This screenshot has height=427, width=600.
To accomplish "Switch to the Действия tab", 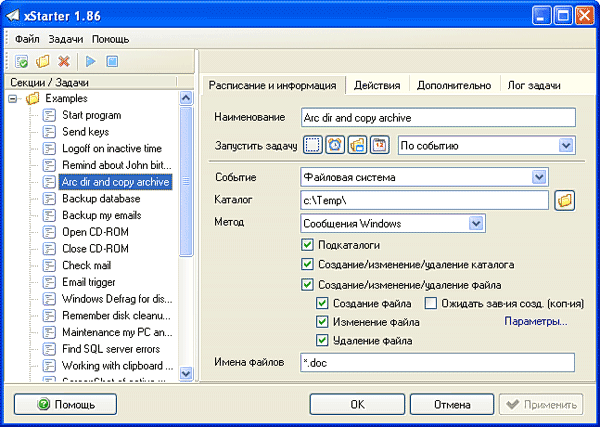I will click(x=377, y=85).
